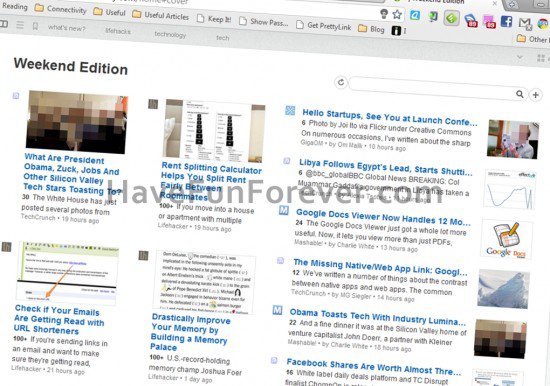Click Mashable icon beside Google Docs Viewer
Screen dimensions: 550x386
tap(283, 210)
